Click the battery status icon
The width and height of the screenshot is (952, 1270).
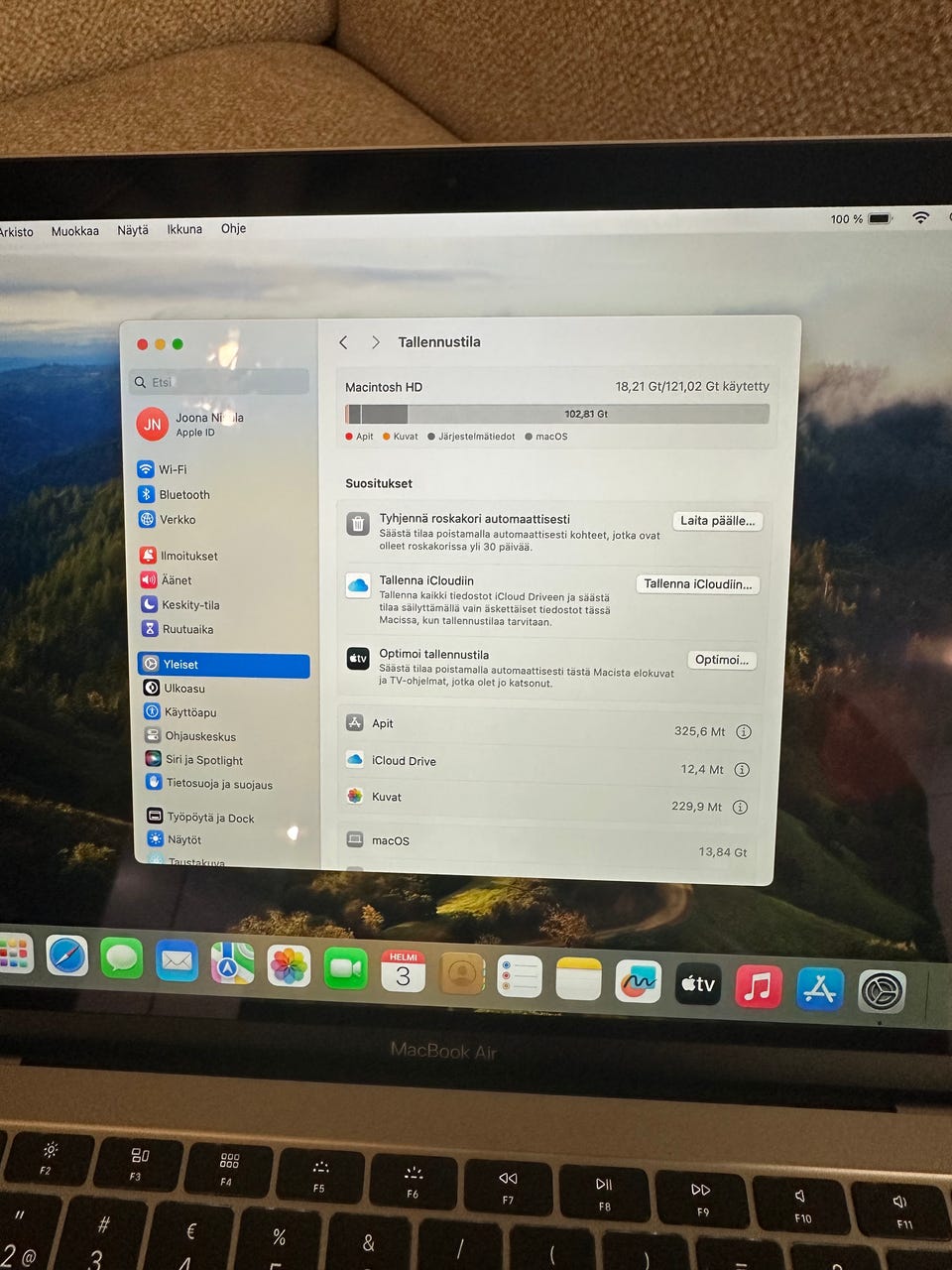coord(881,218)
